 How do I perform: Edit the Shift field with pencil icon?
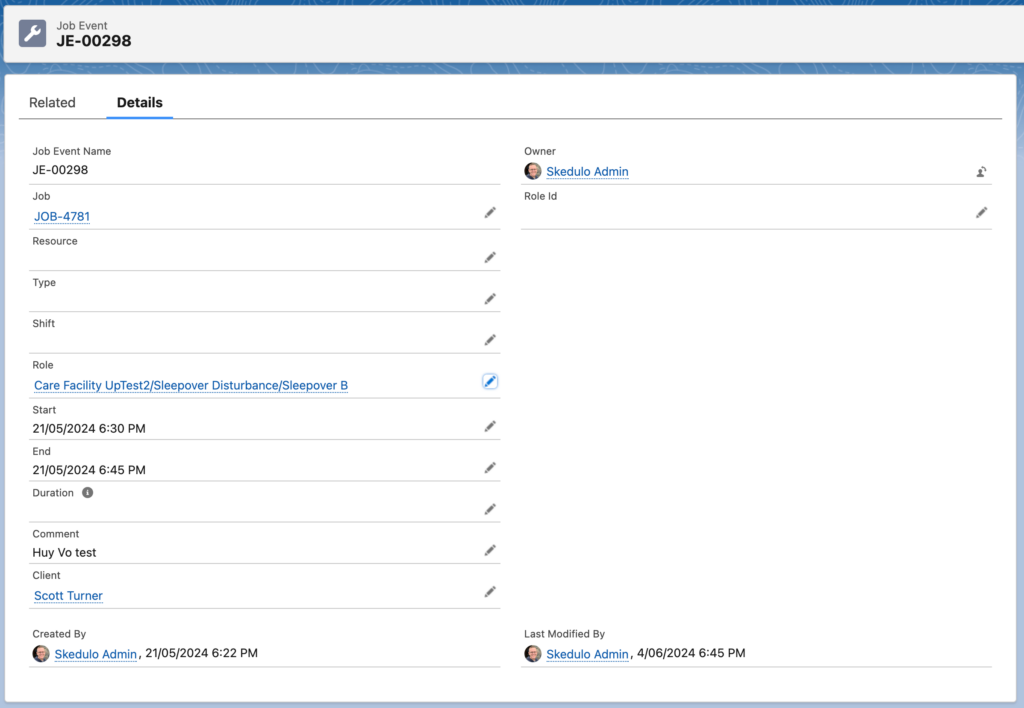490,340
